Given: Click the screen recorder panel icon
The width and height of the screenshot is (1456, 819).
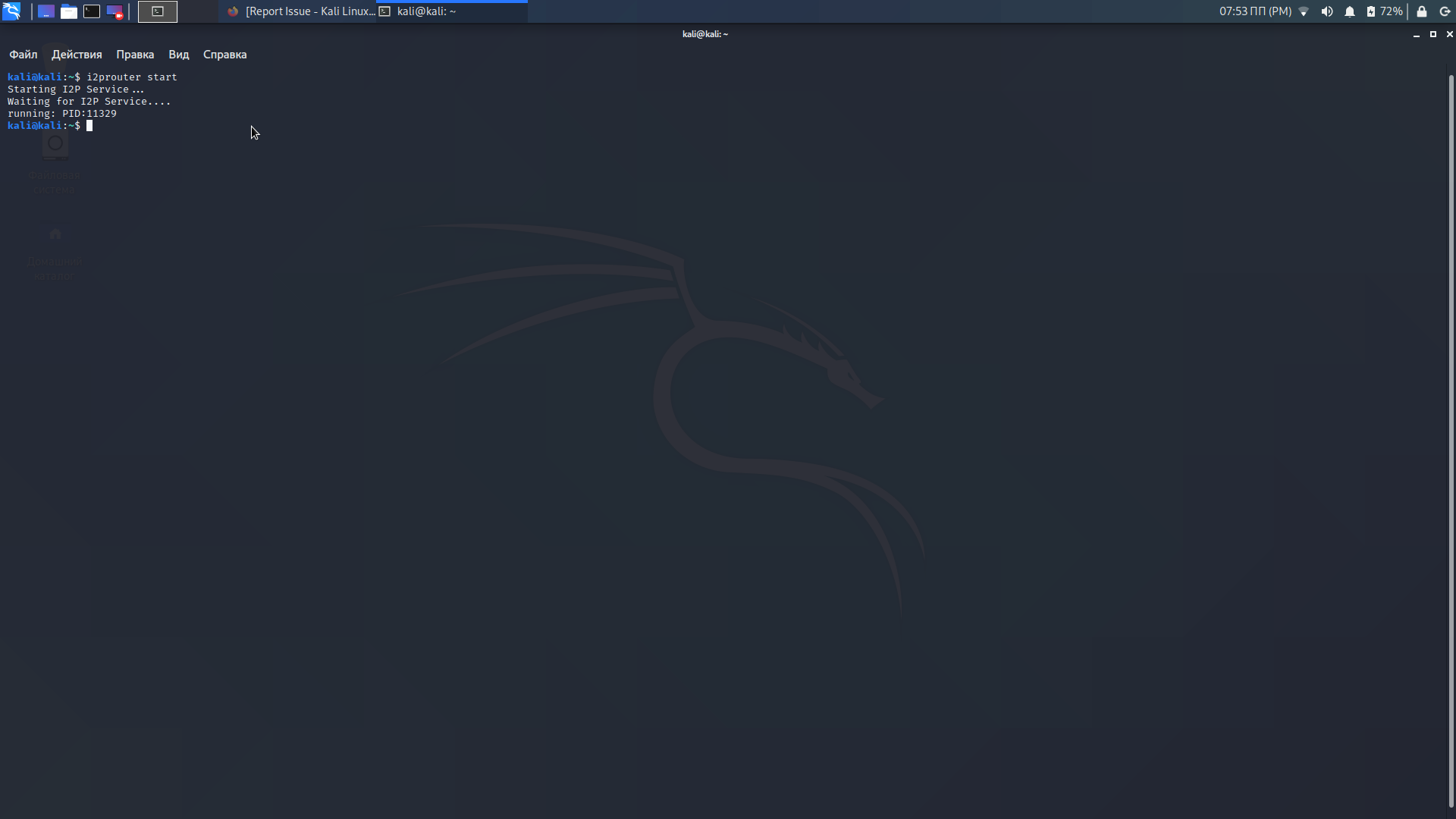Looking at the screenshot, I should click(115, 11).
